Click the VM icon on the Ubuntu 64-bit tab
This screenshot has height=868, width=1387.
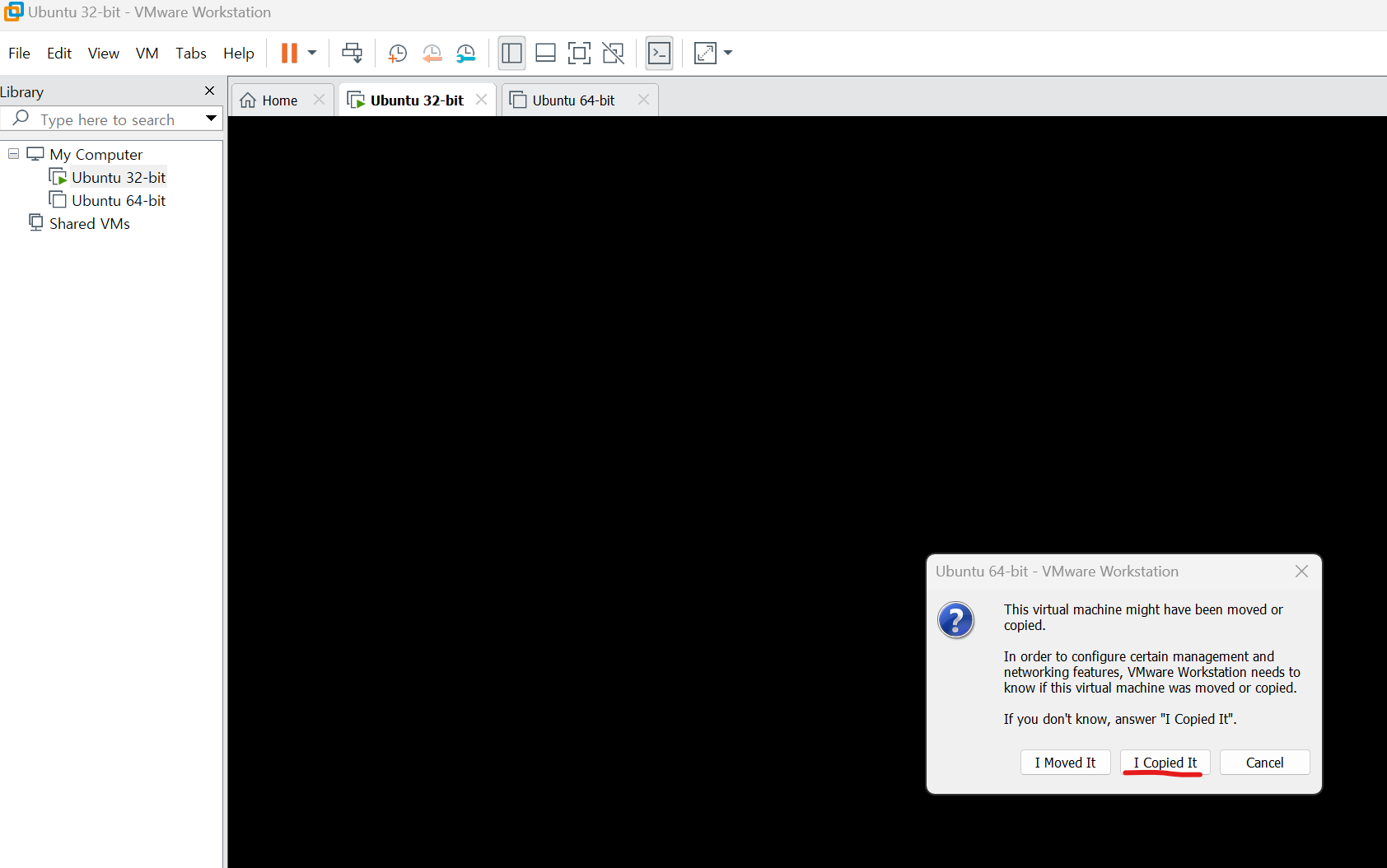(518, 100)
